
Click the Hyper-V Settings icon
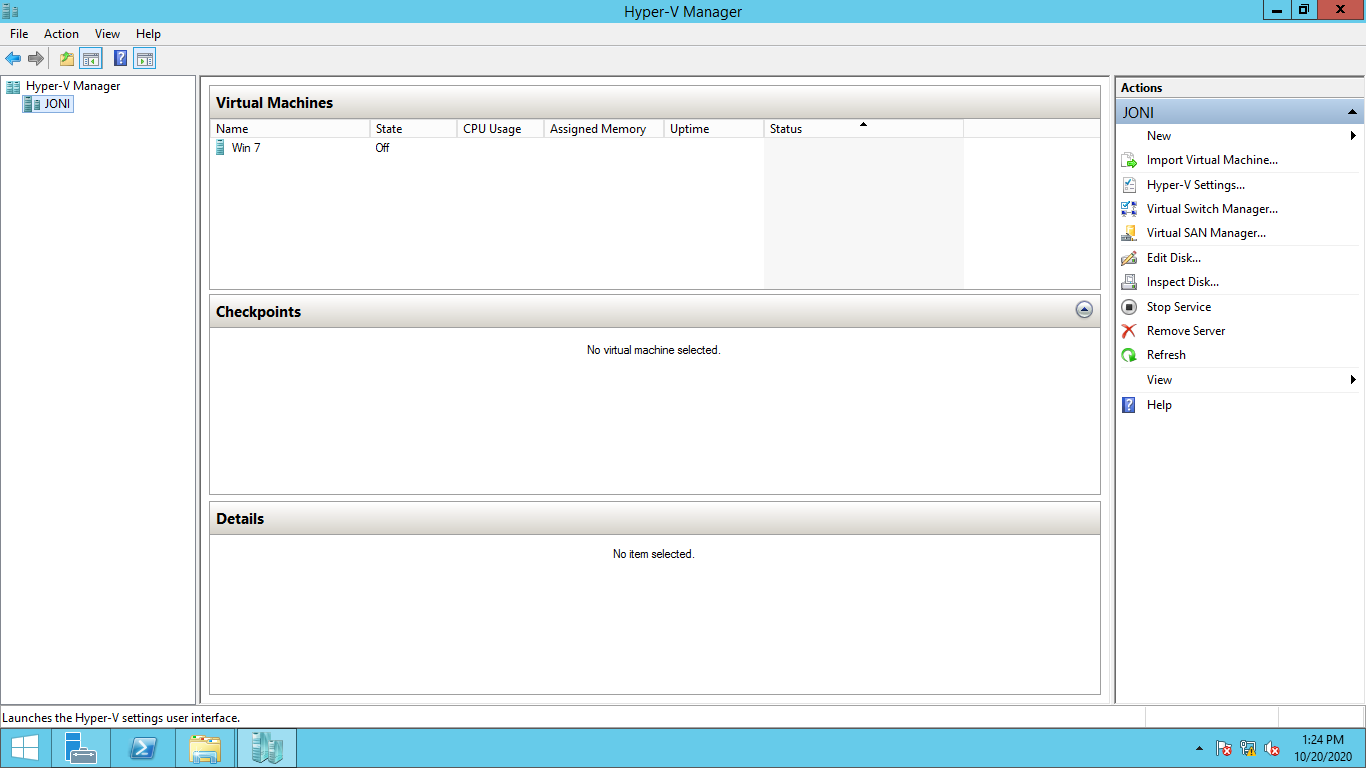(1129, 185)
